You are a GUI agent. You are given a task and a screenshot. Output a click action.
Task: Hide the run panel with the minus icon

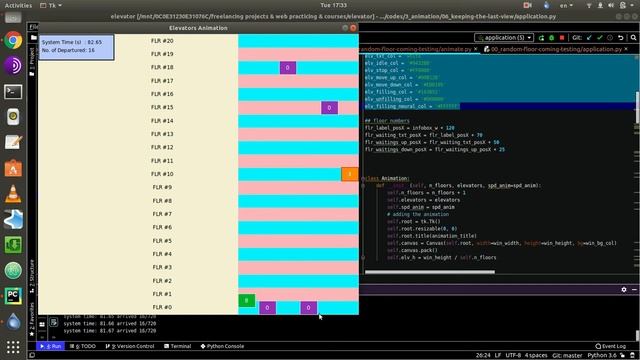(634, 289)
